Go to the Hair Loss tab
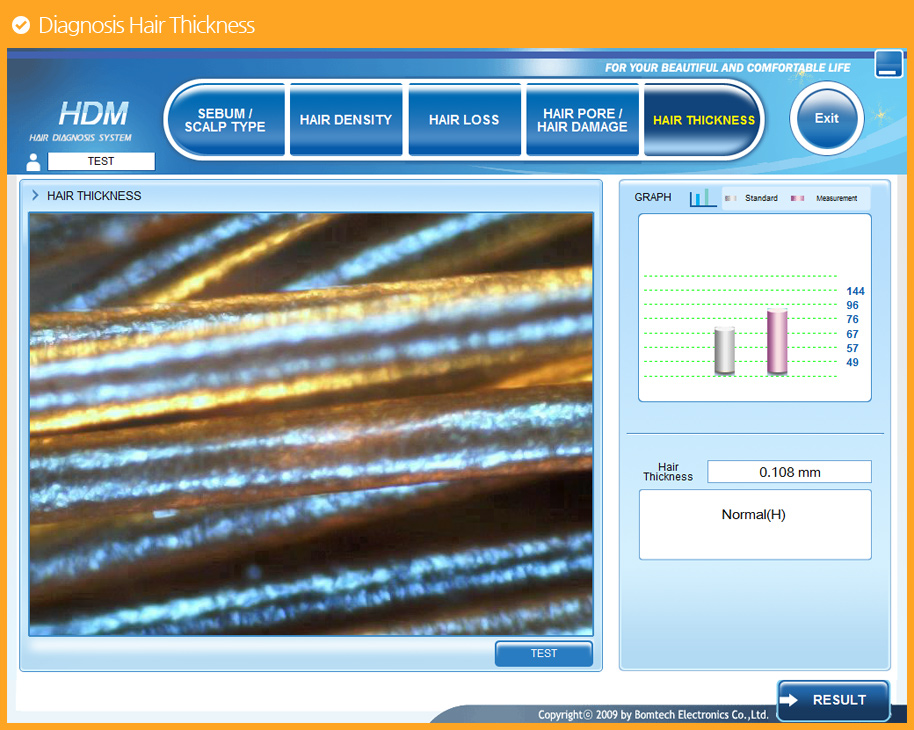914x730 pixels. point(464,120)
